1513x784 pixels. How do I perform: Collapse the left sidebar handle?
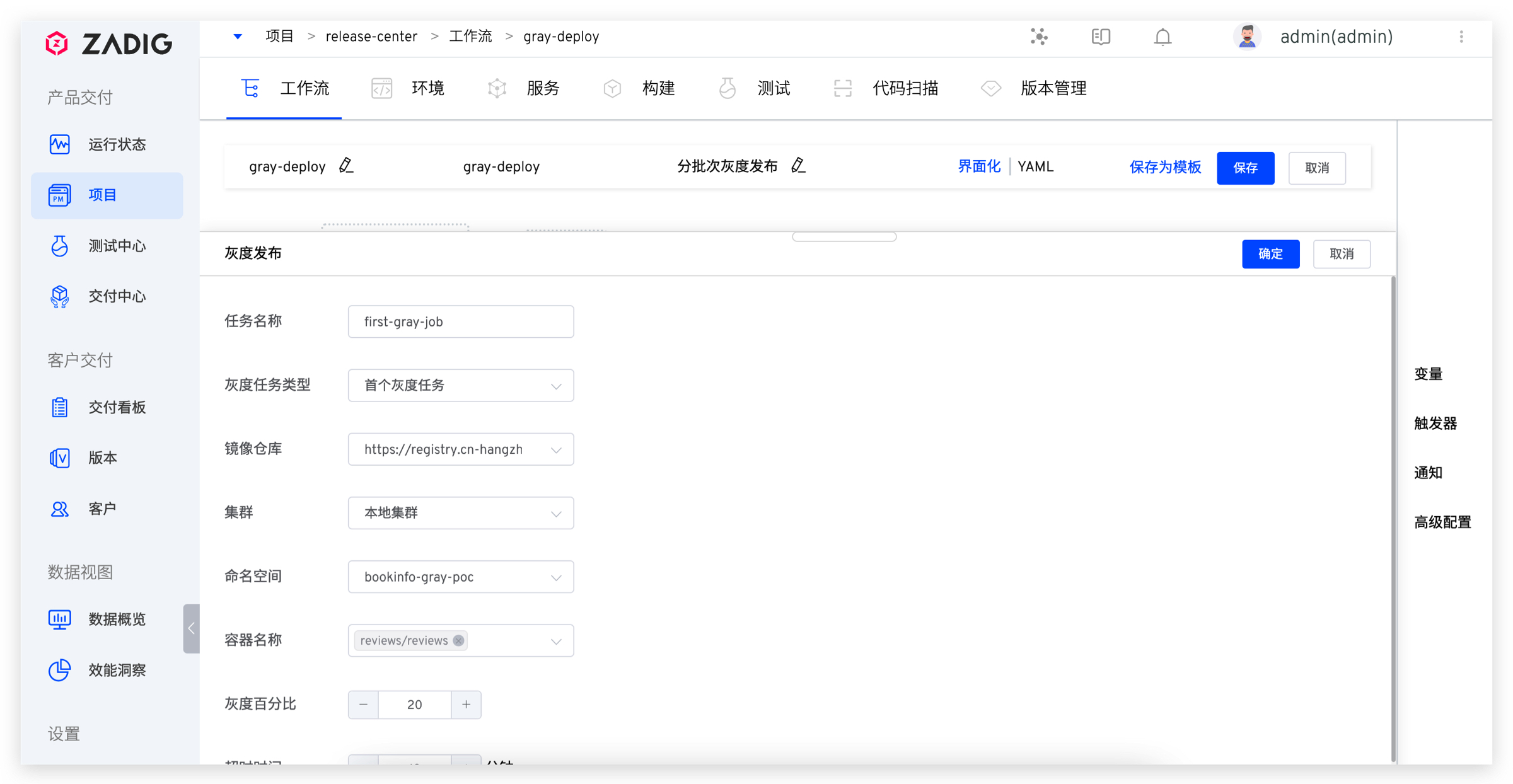tap(191, 628)
